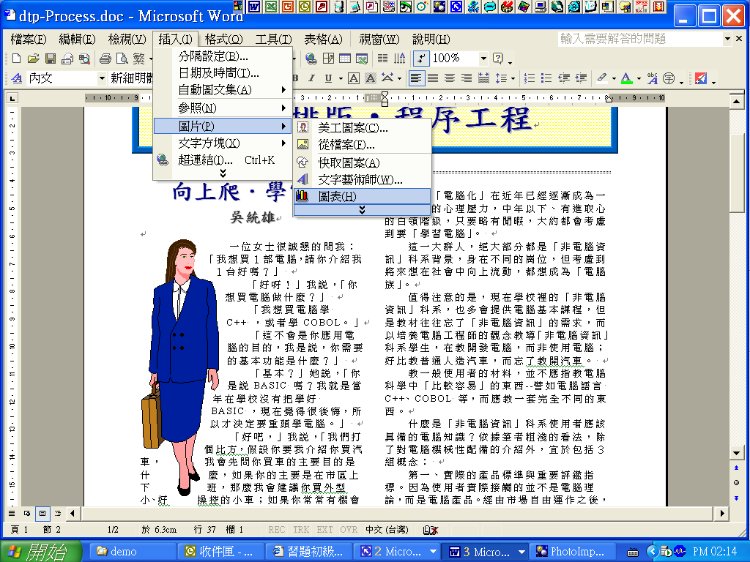Click the Insert Hyperlink globe toolbar icon
Image resolution: width=750 pixels, height=562 pixels.
coord(311,58)
